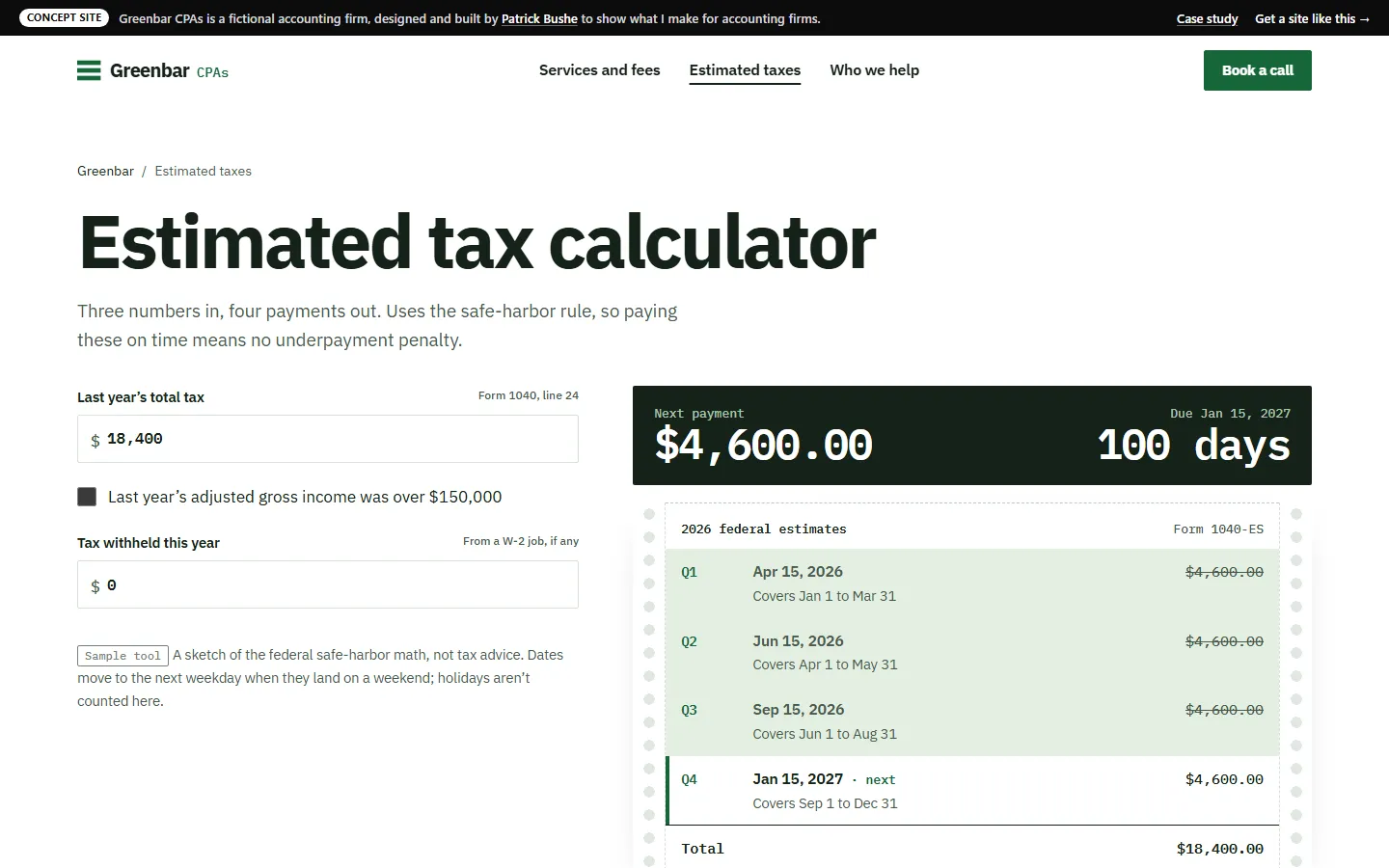This screenshot has width=1389, height=868.
Task: Select the Estimated taxes nav item
Action: coord(745,70)
